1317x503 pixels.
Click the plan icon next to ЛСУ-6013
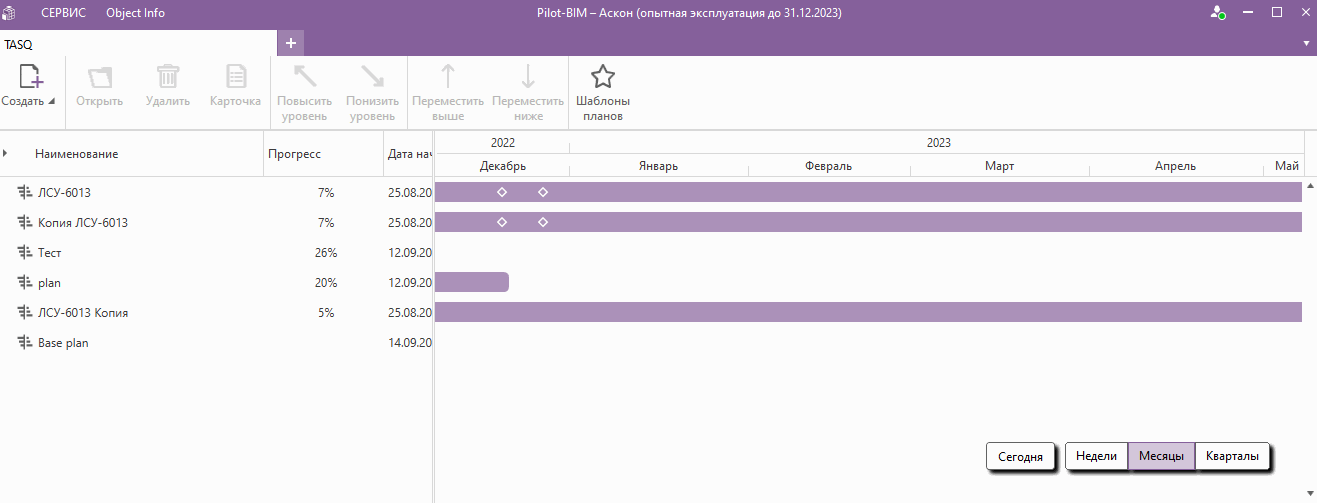point(25,193)
